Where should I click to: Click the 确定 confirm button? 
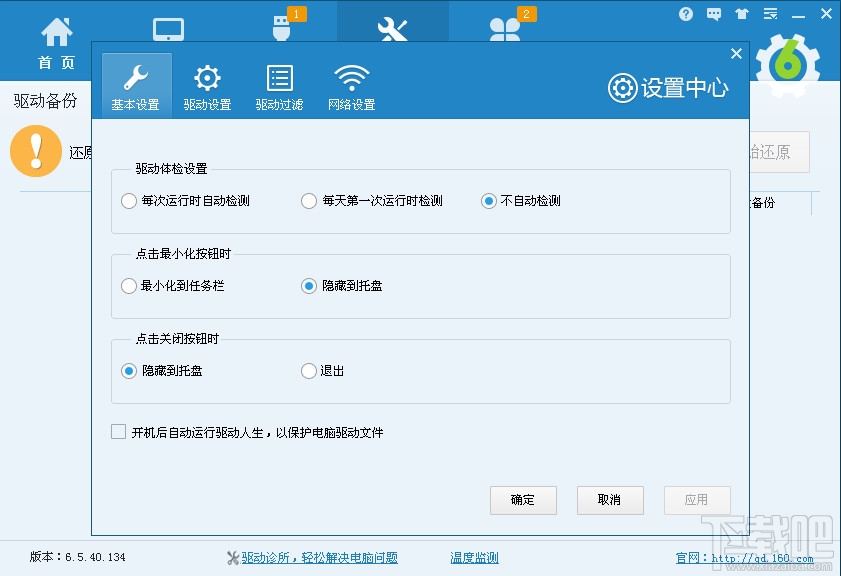tap(523, 500)
